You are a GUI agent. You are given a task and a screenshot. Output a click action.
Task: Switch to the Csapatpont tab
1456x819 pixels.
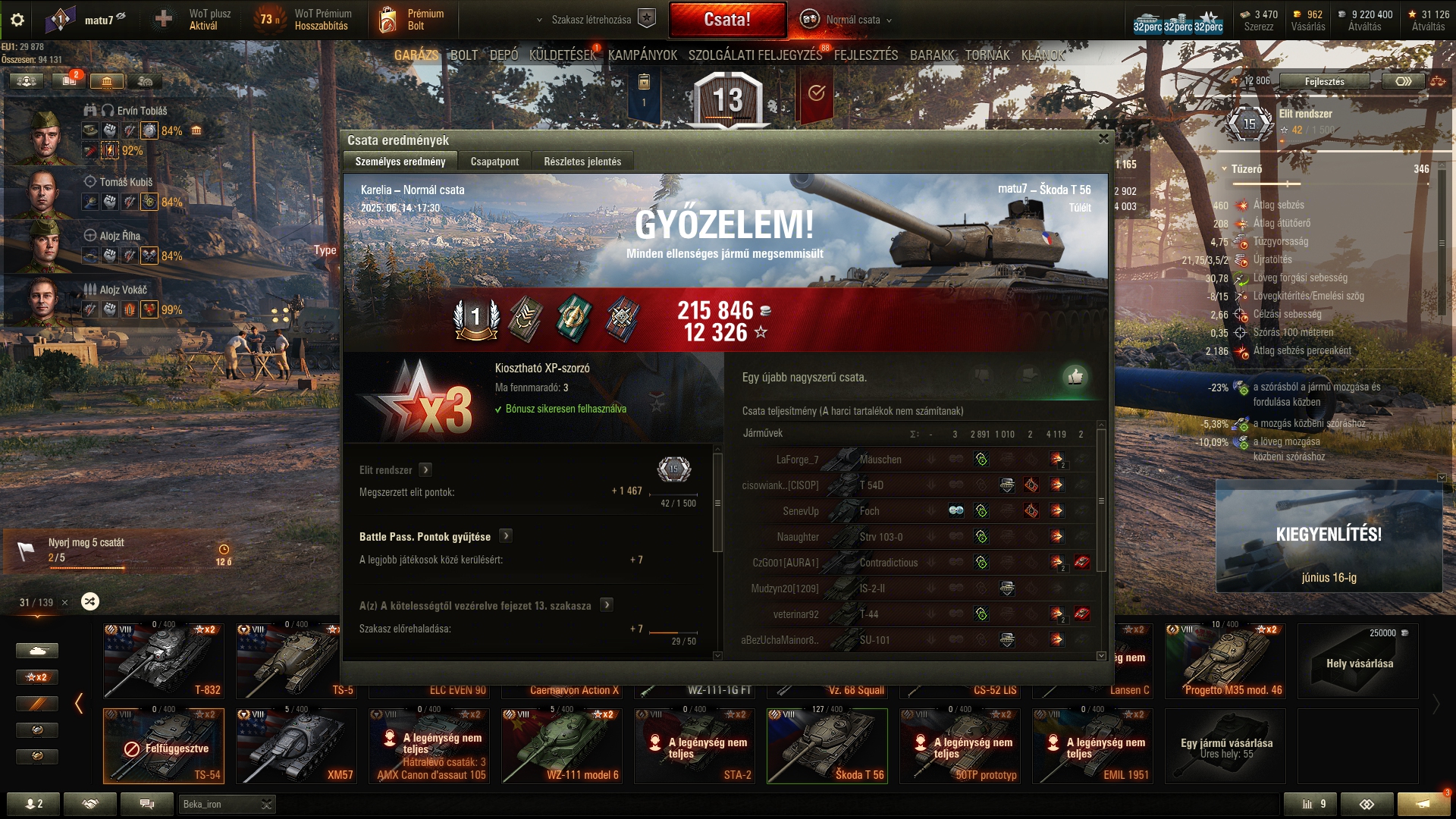(494, 162)
